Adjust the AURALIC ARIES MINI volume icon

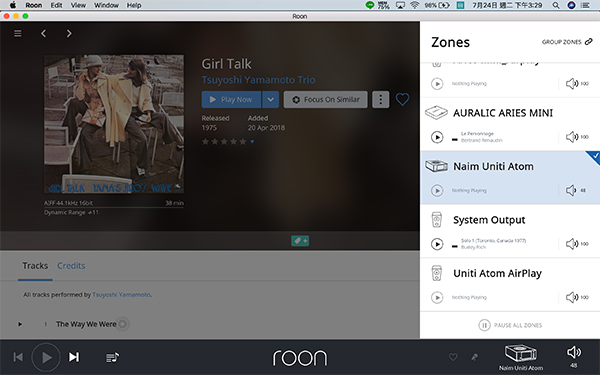coord(572,137)
